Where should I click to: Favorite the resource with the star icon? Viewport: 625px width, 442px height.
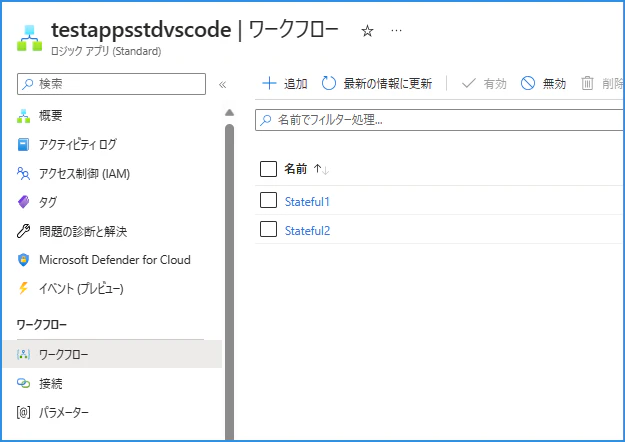pyautogui.click(x=367, y=31)
